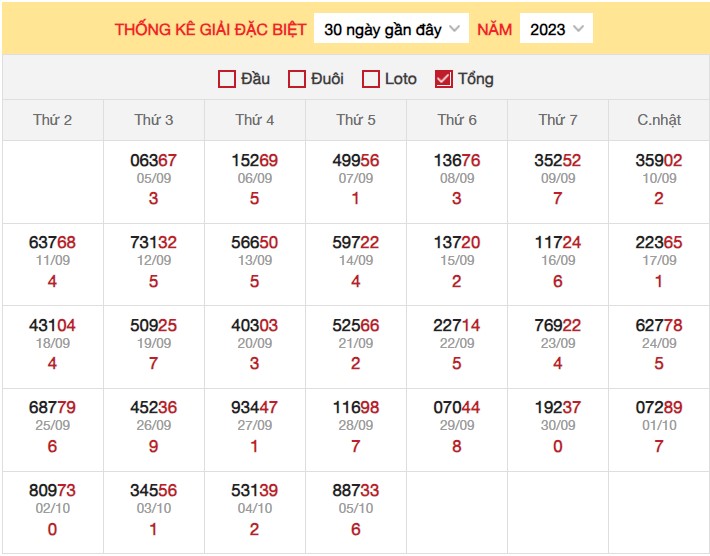Select result 63768 dated 11/09
The height and width of the screenshot is (556, 710).
tap(53, 242)
